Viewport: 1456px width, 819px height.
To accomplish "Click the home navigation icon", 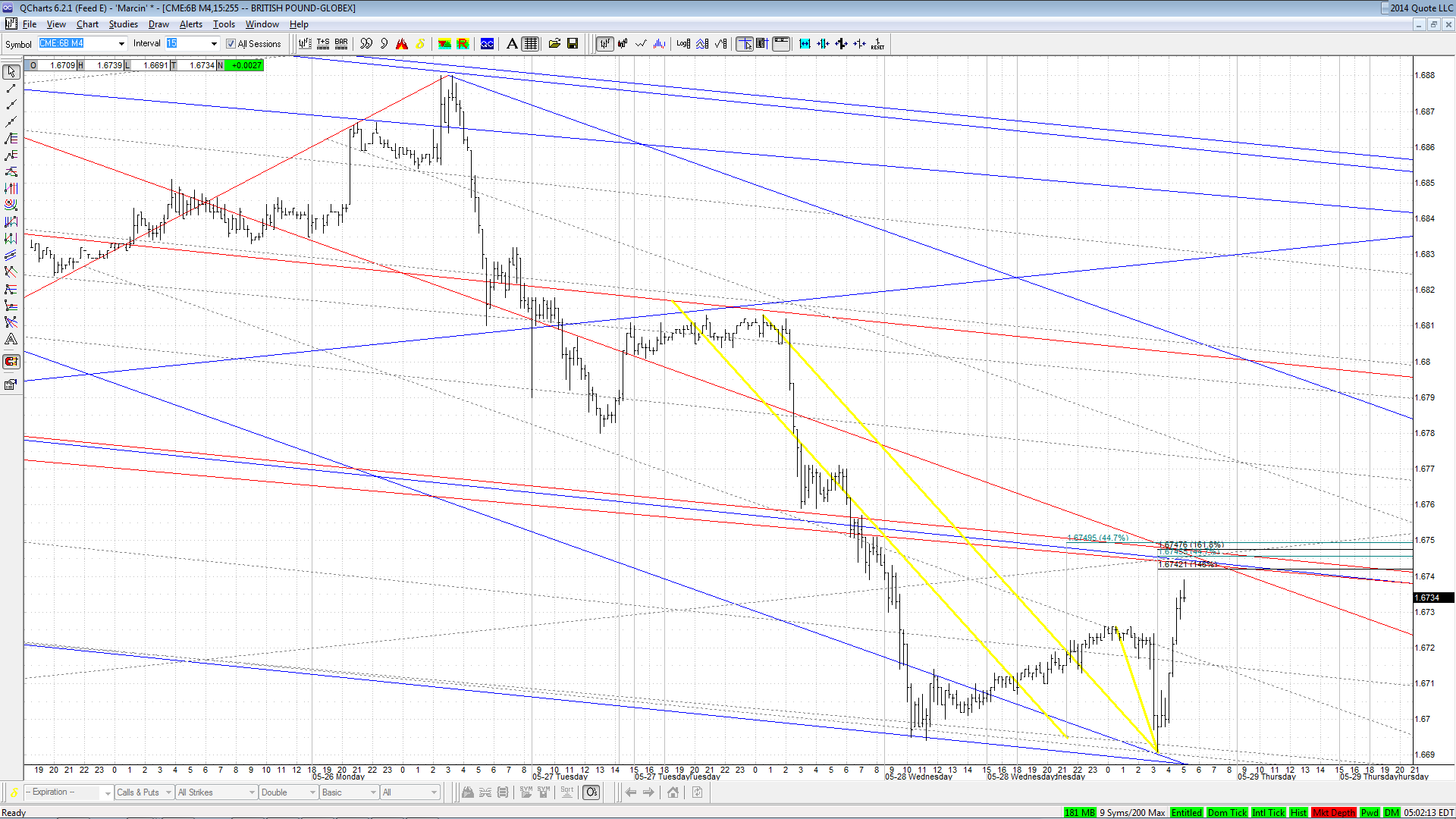I will pyautogui.click(x=673, y=792).
